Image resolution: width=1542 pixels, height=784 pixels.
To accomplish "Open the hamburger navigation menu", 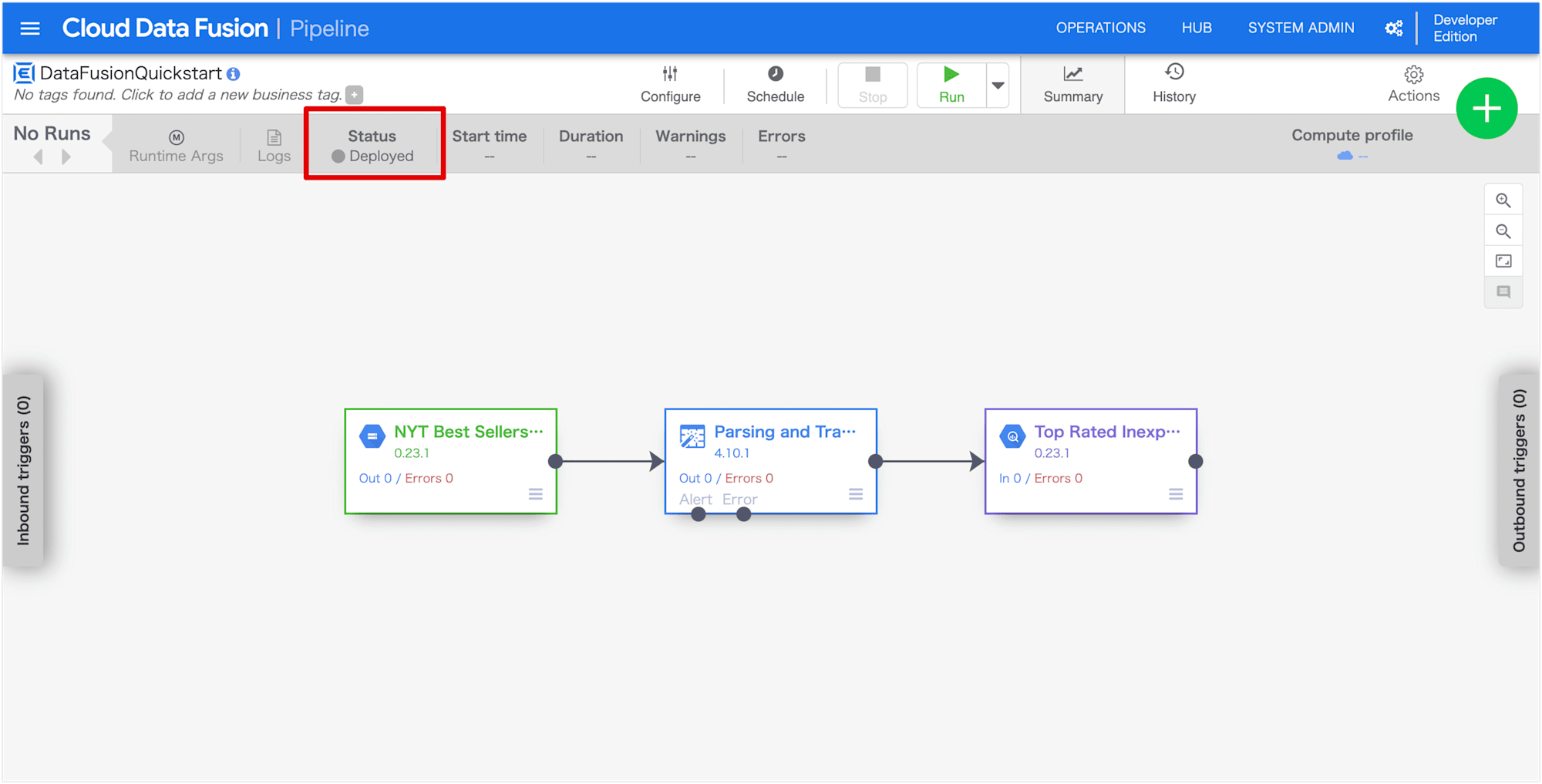I will [30, 29].
